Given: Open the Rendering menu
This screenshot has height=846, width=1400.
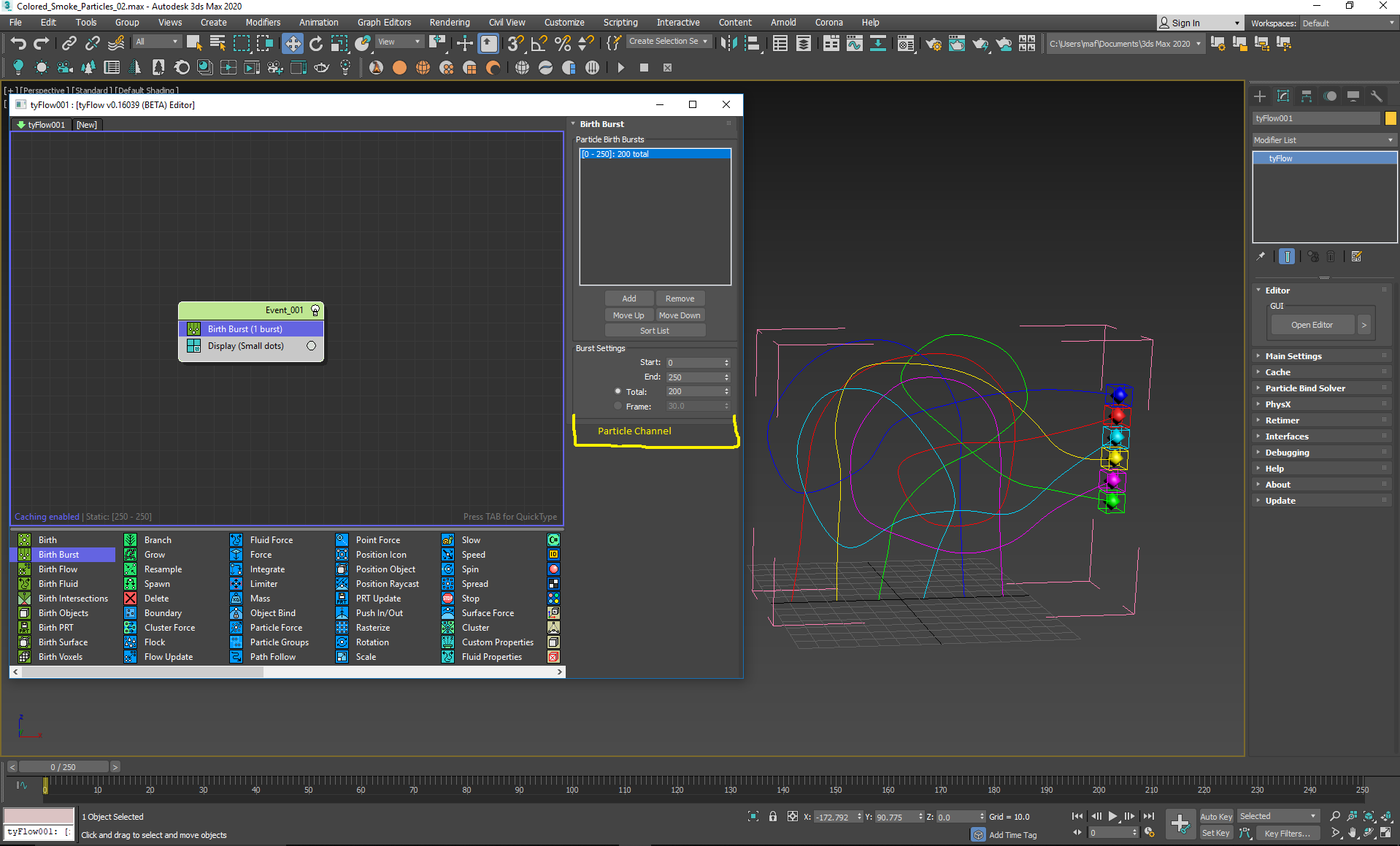Looking at the screenshot, I should [x=450, y=23].
